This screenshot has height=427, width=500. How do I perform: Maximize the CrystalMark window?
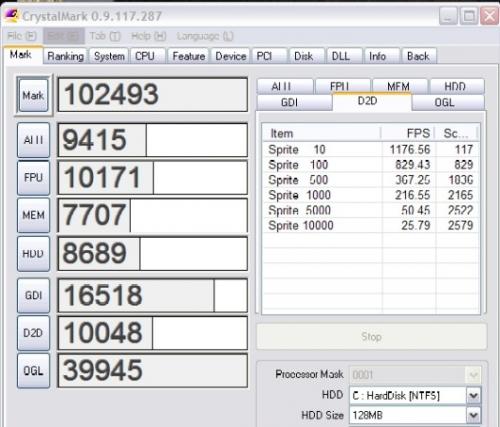pos(469,15)
